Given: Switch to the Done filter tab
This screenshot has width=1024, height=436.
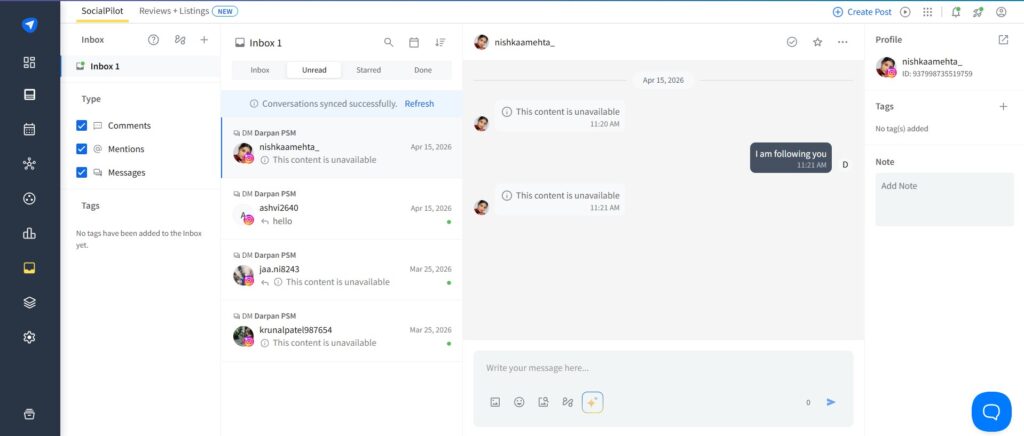Looking at the screenshot, I should [x=423, y=70].
